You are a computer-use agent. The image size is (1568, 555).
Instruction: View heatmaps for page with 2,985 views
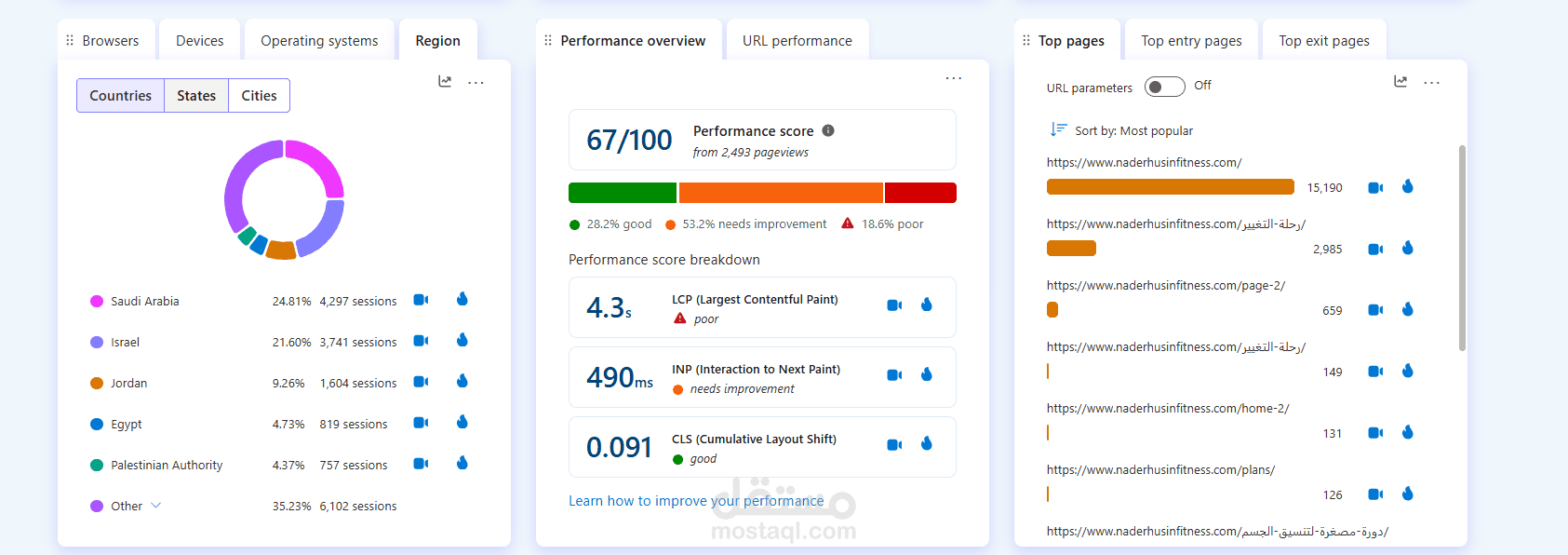(x=1408, y=248)
